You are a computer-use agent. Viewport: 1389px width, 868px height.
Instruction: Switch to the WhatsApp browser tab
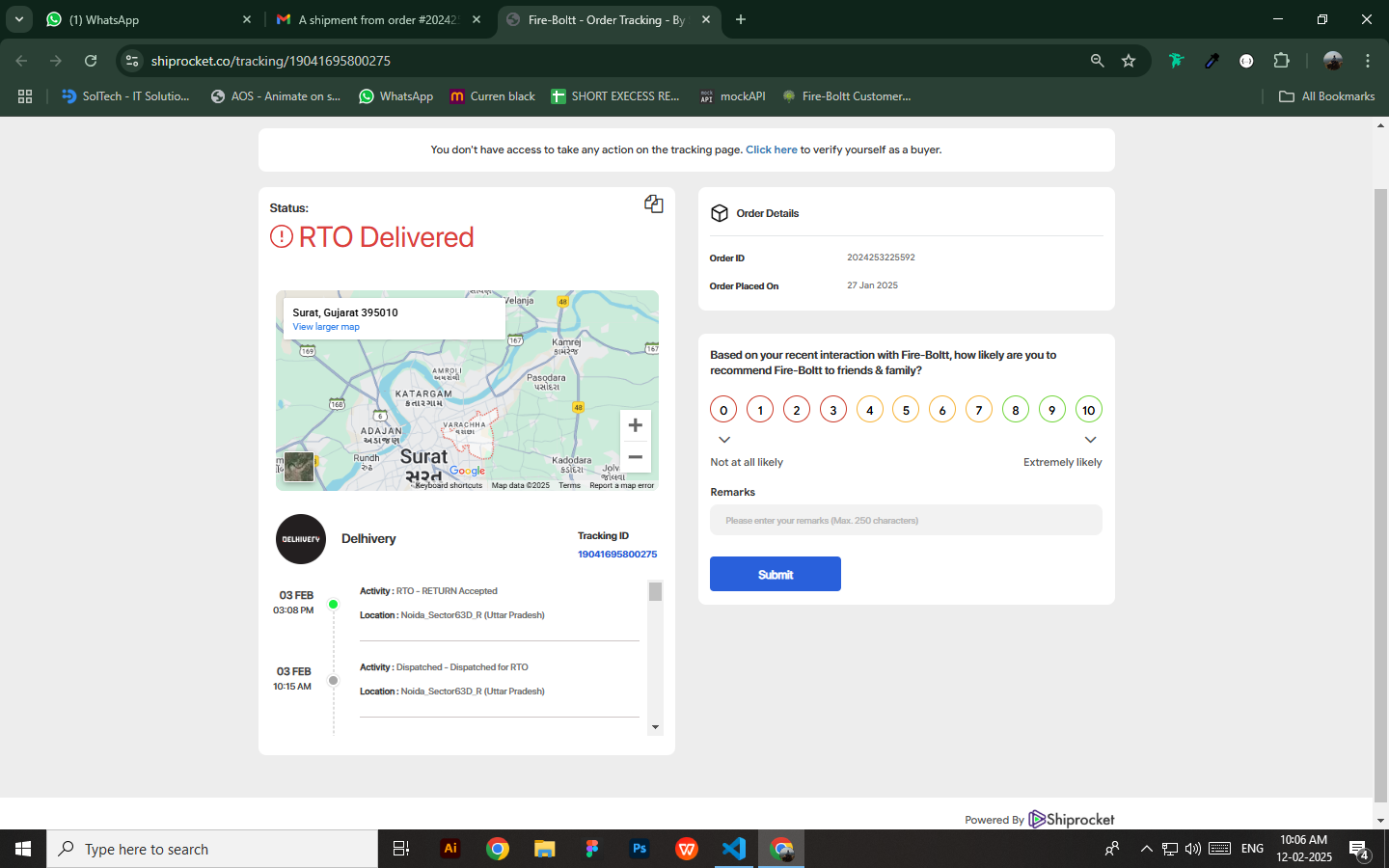[145, 19]
